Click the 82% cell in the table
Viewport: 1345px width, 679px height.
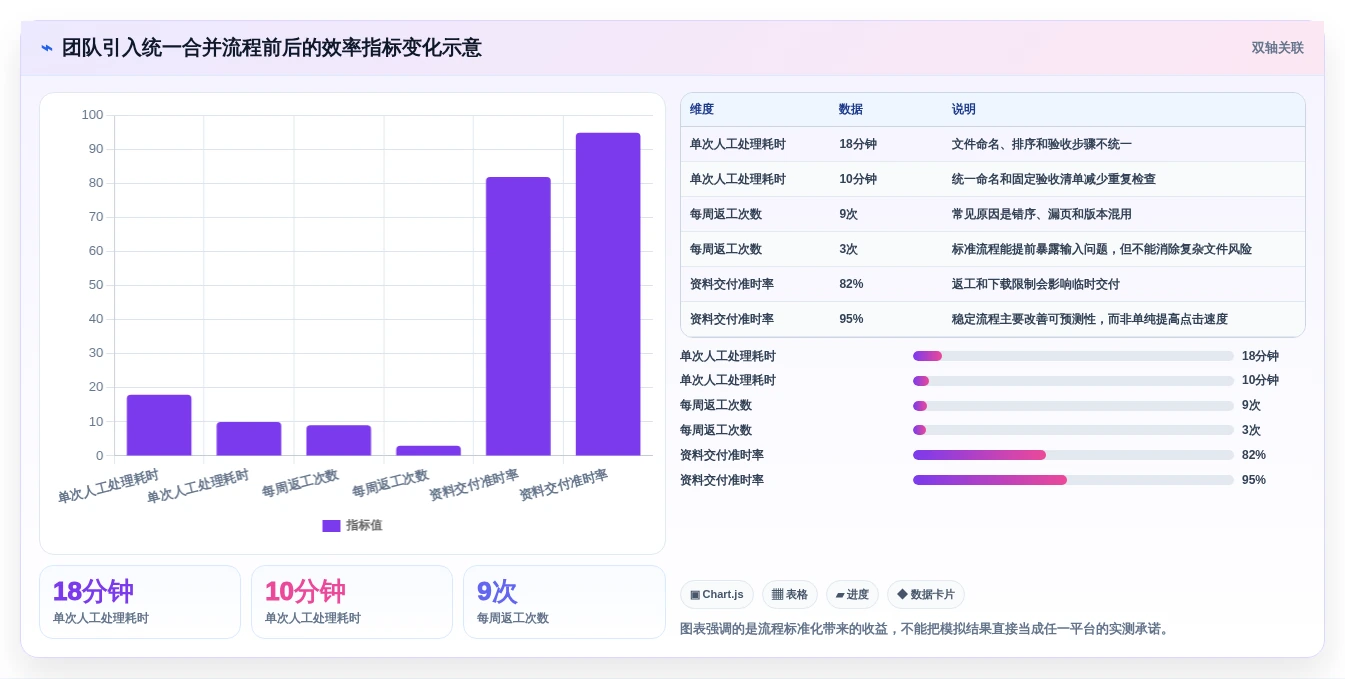click(x=851, y=285)
